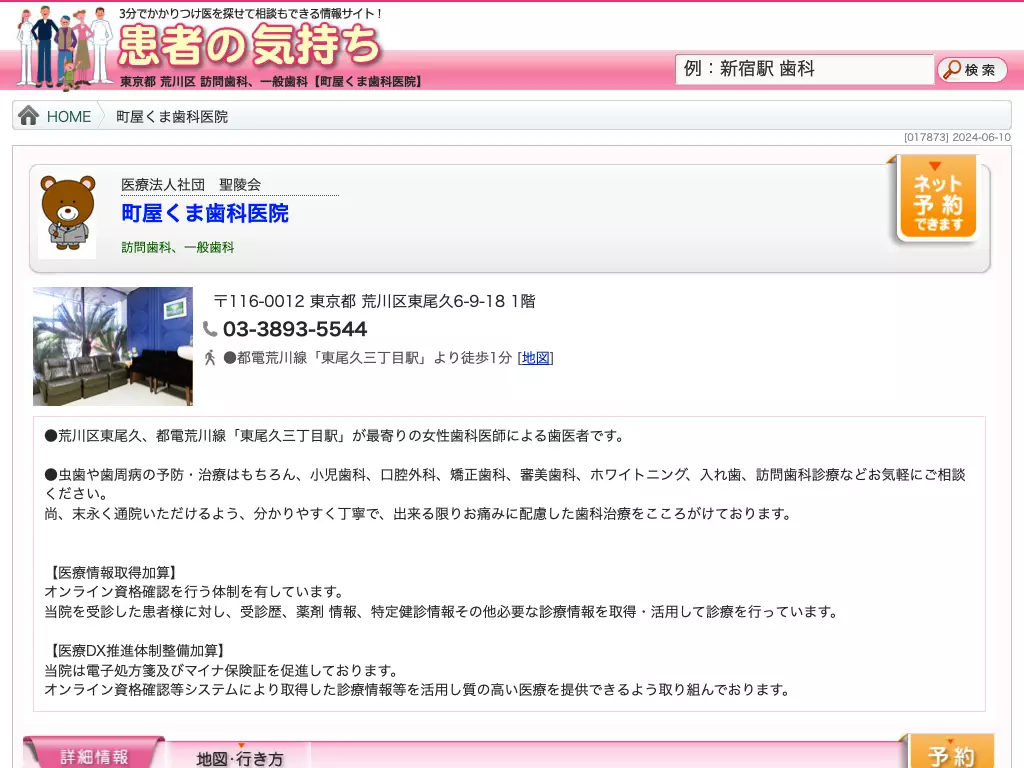The width and height of the screenshot is (1024, 768).
Task: Select the 詳細情報 tab
Action: 93,754
